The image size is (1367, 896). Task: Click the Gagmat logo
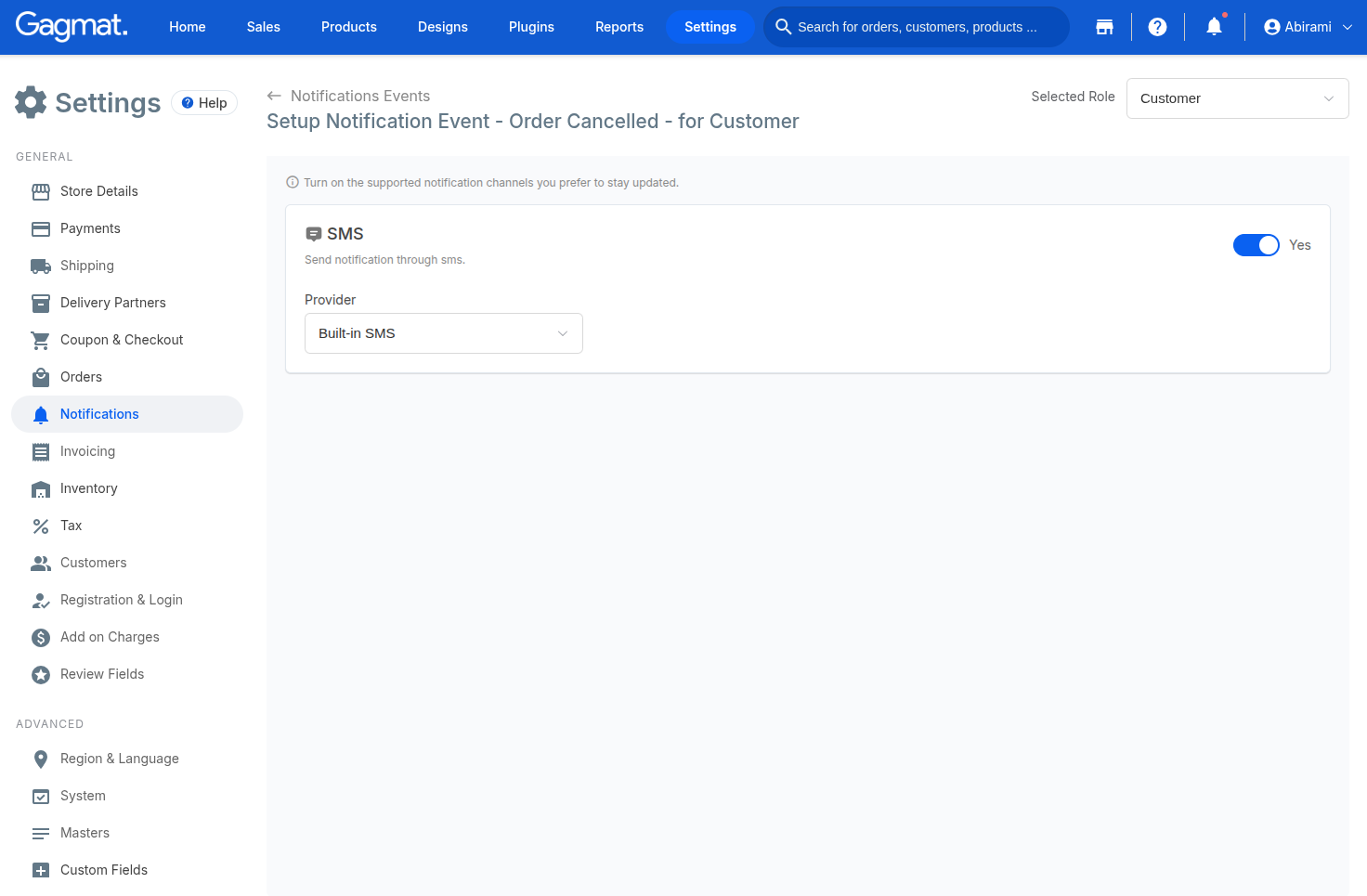coord(72,26)
